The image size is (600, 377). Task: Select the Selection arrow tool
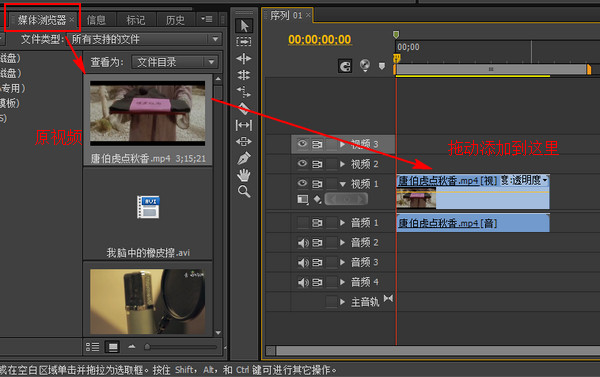pos(244,26)
